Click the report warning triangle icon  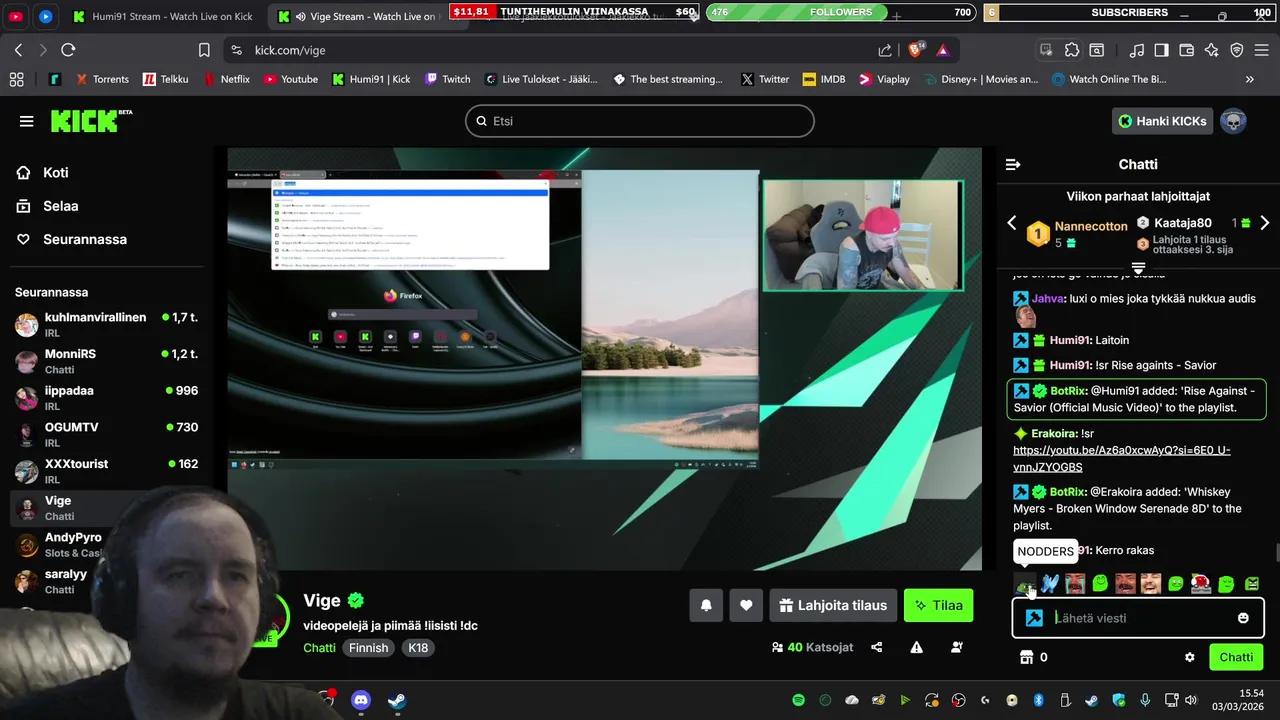(916, 647)
